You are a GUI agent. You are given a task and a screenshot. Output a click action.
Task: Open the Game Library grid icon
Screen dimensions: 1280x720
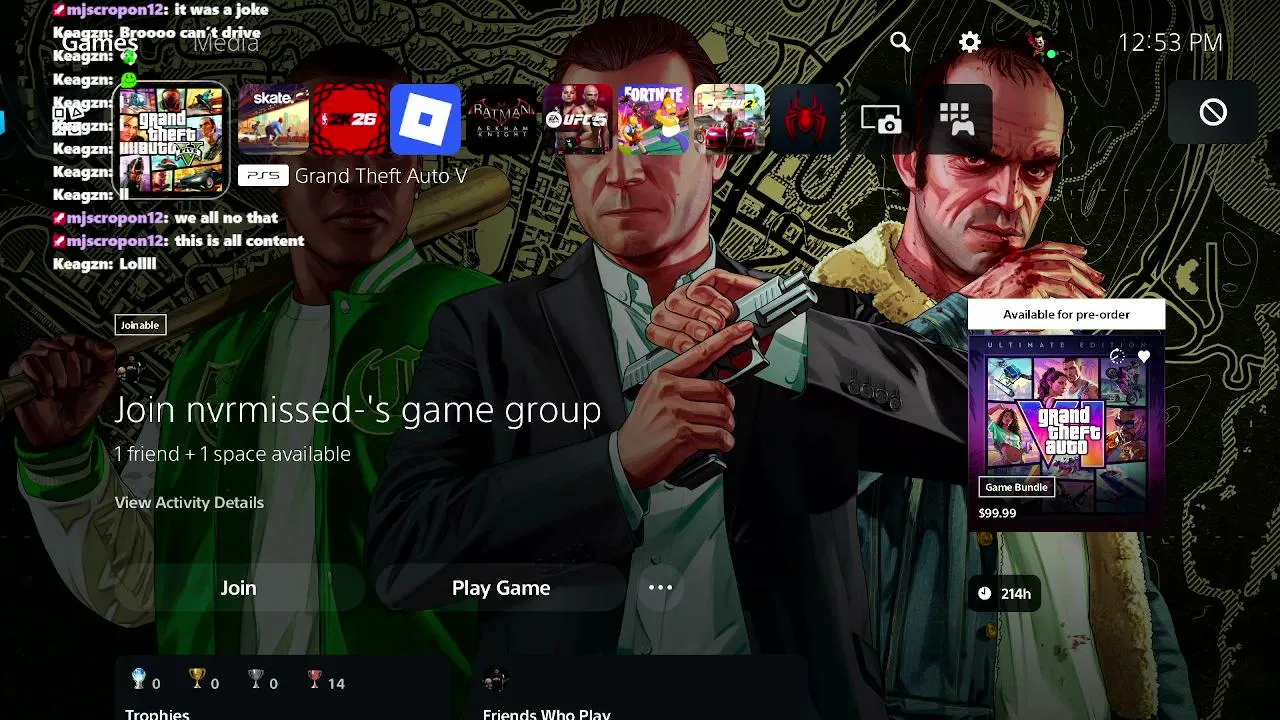coord(957,120)
